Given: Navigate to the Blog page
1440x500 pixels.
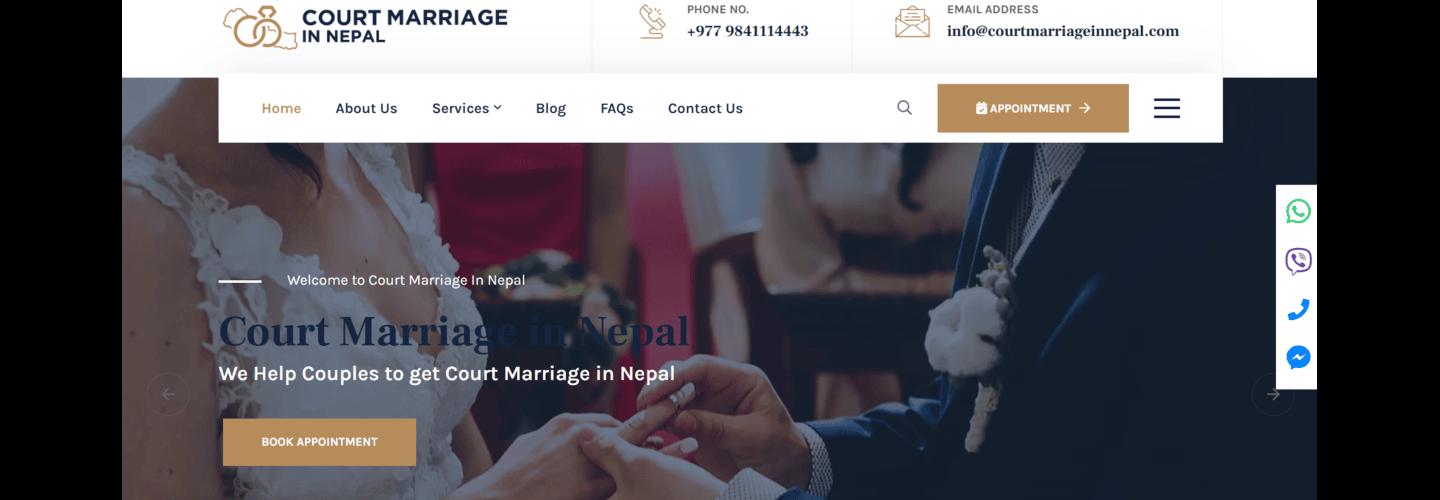Looking at the screenshot, I should 551,108.
